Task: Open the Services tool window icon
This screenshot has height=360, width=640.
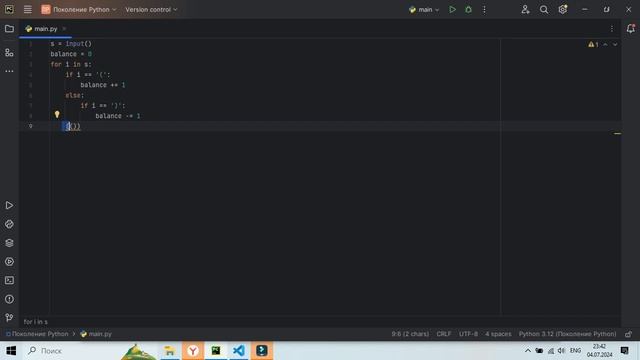Action: tap(9, 262)
